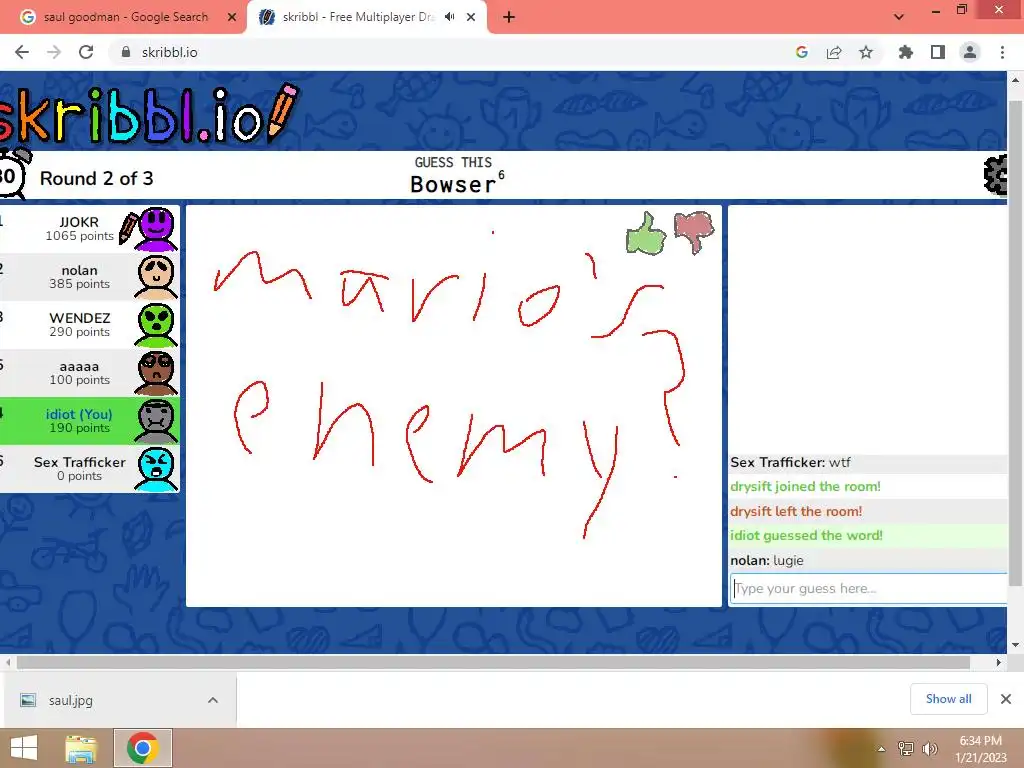Click the drawing canvas
The width and height of the screenshot is (1024, 768).
click(454, 406)
